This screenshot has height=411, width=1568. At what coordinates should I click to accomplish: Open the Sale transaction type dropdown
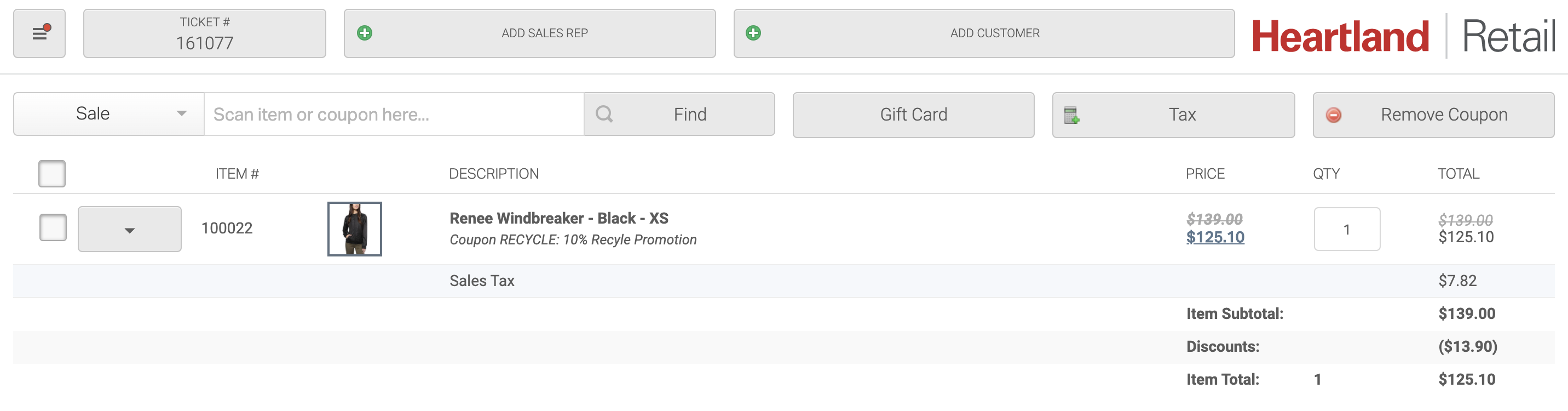[x=108, y=113]
